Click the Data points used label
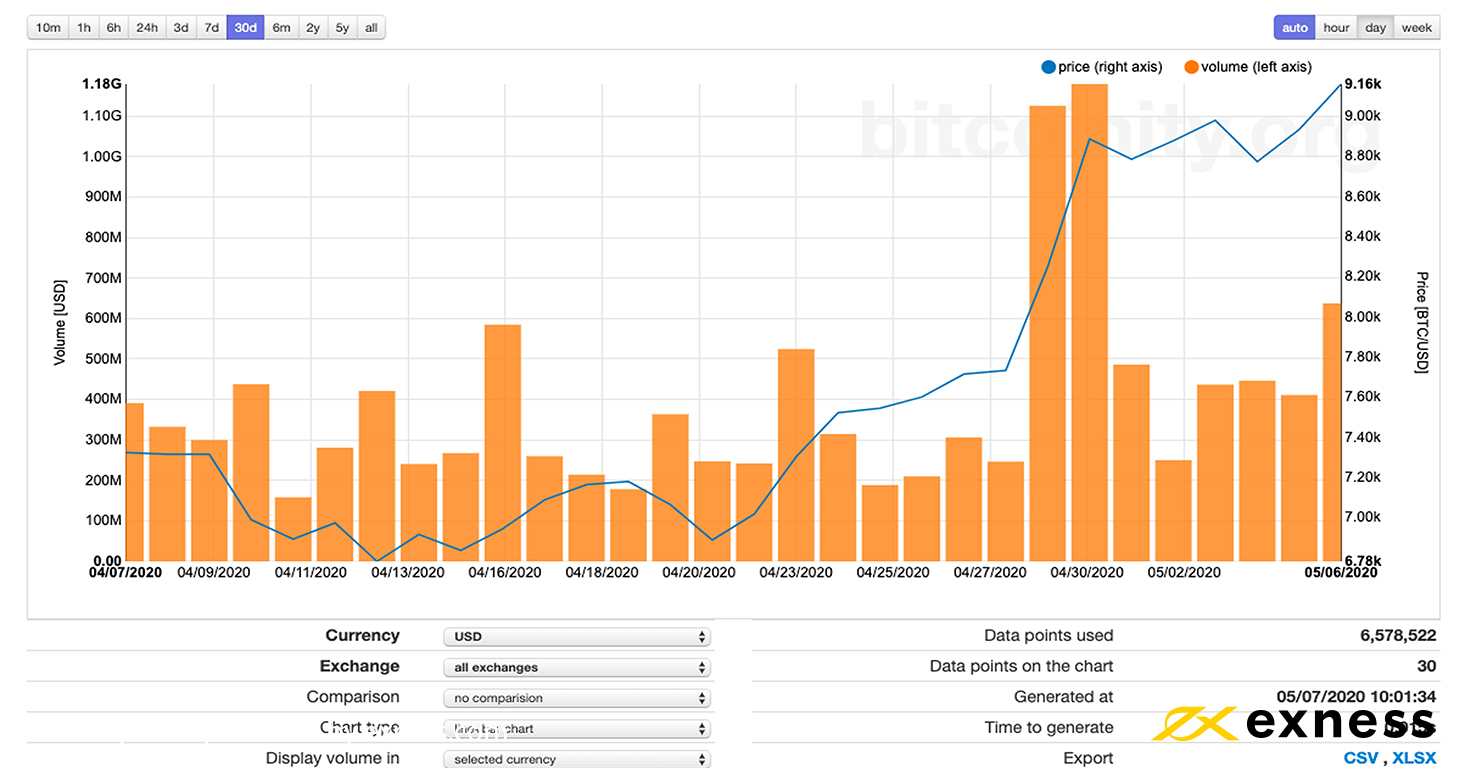The height and width of the screenshot is (768, 1463). tap(1048, 636)
